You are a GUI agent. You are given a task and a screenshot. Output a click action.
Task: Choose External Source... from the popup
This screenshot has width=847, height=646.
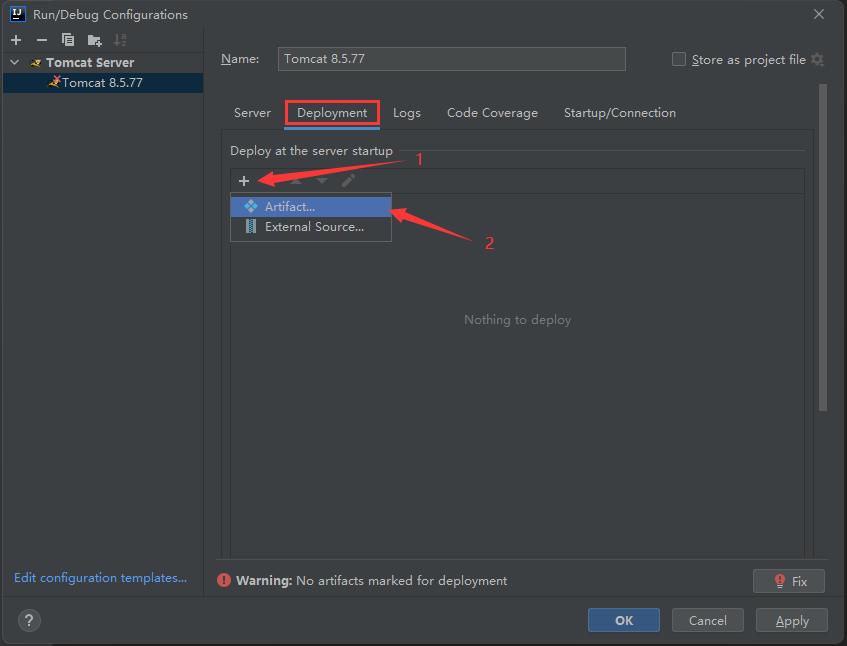[x=313, y=227]
